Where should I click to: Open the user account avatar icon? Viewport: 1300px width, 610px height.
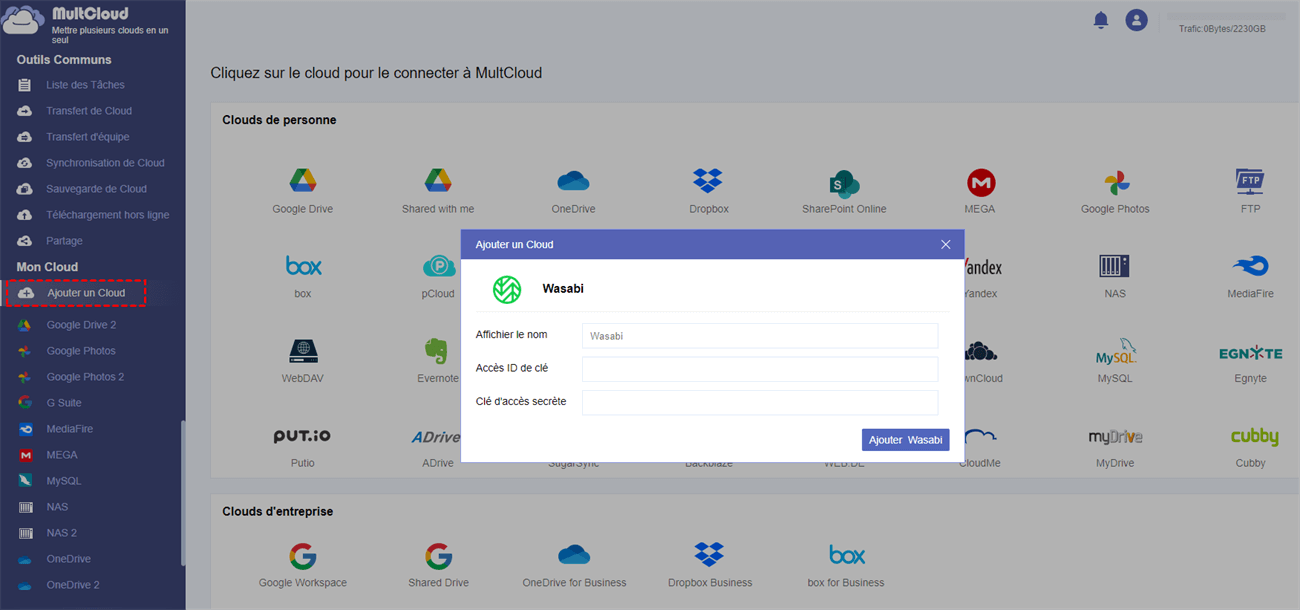(x=1136, y=20)
